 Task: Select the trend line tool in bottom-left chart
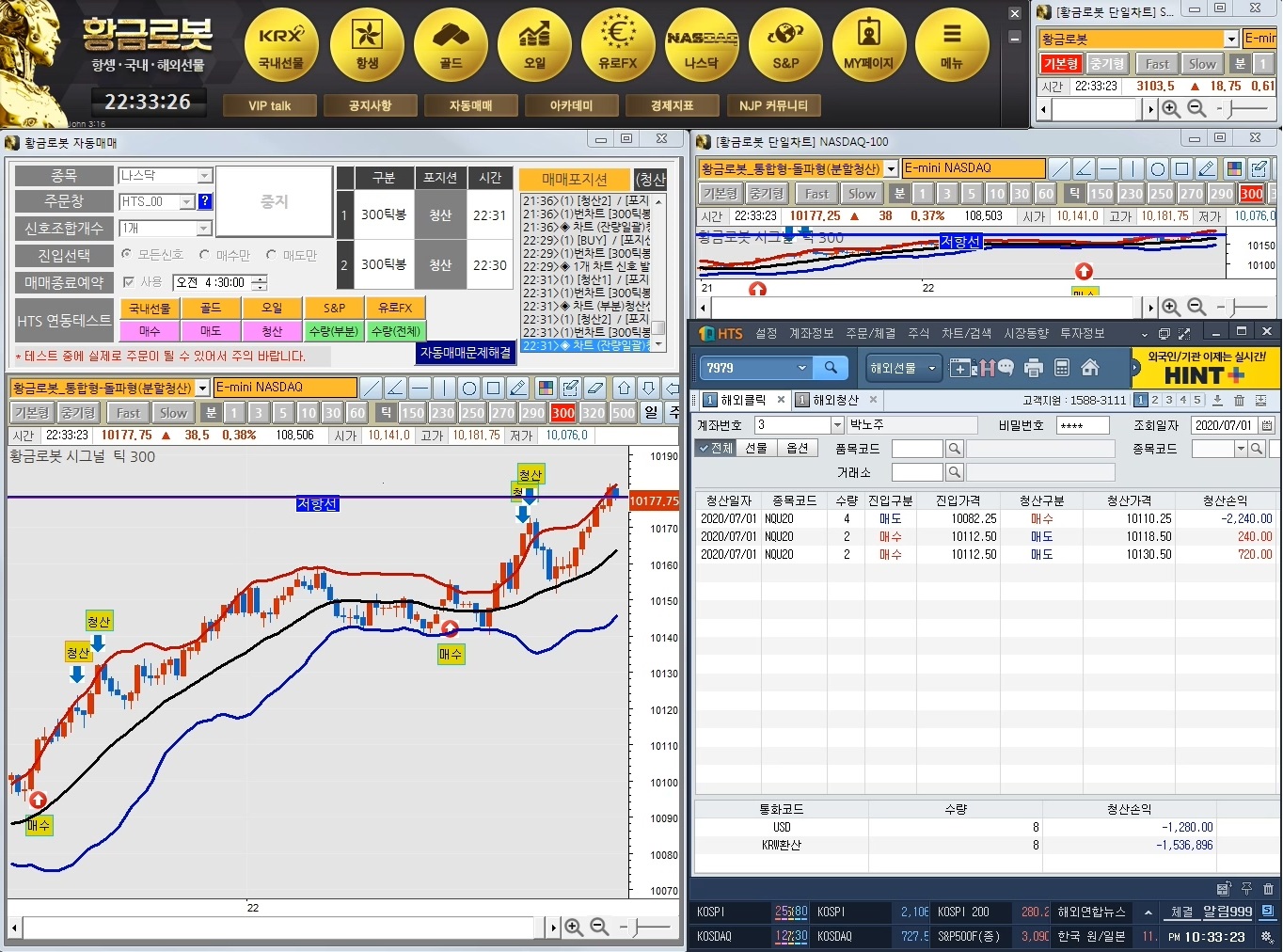point(372,388)
